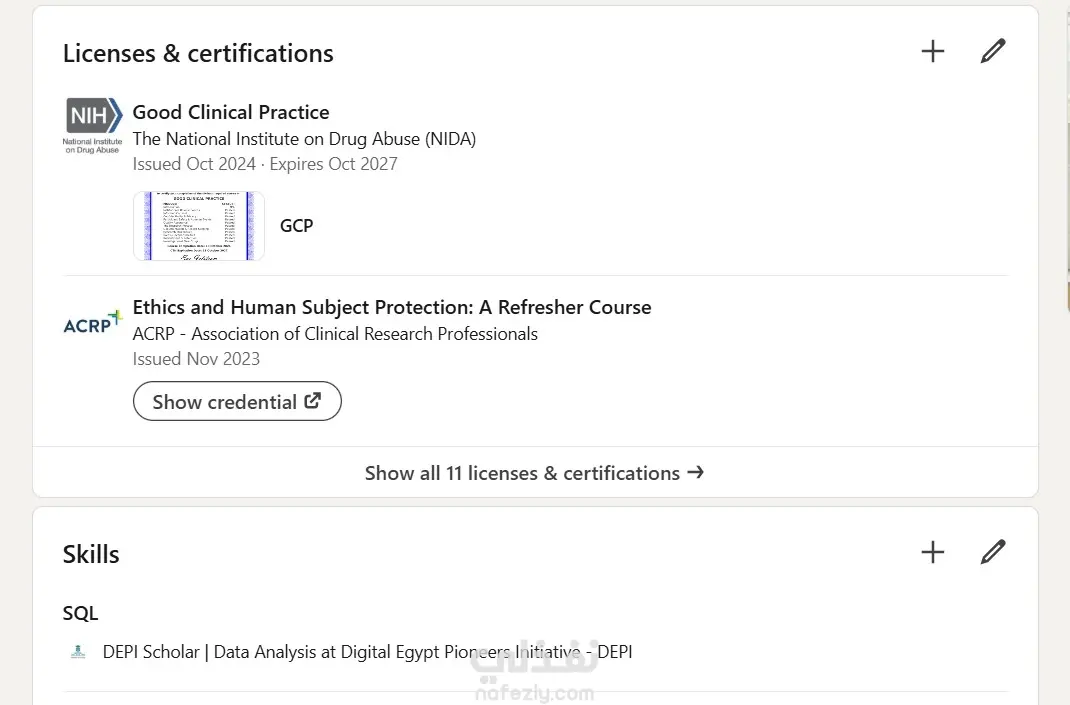Click the NIH organization logo
This screenshot has height=705, width=1070.
click(92, 125)
